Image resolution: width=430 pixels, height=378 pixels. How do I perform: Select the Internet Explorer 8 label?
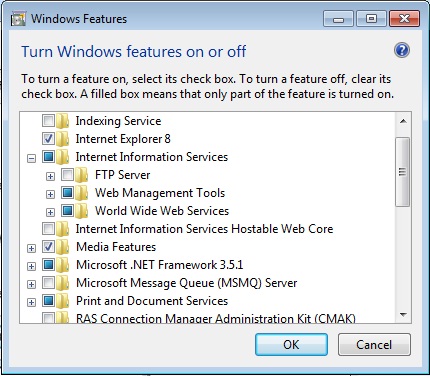(123, 139)
